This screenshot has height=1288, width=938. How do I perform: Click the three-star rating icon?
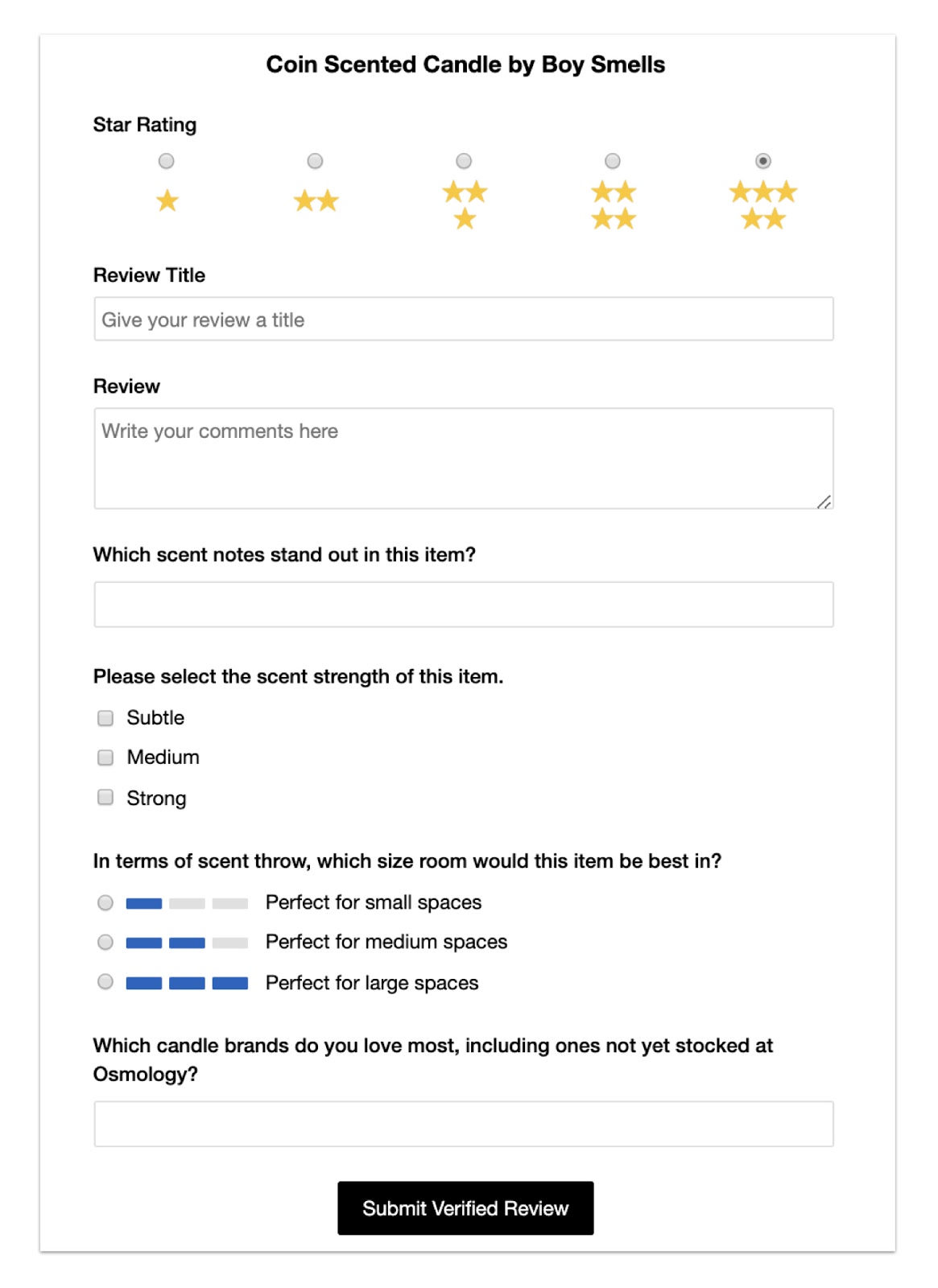pyautogui.click(x=465, y=205)
